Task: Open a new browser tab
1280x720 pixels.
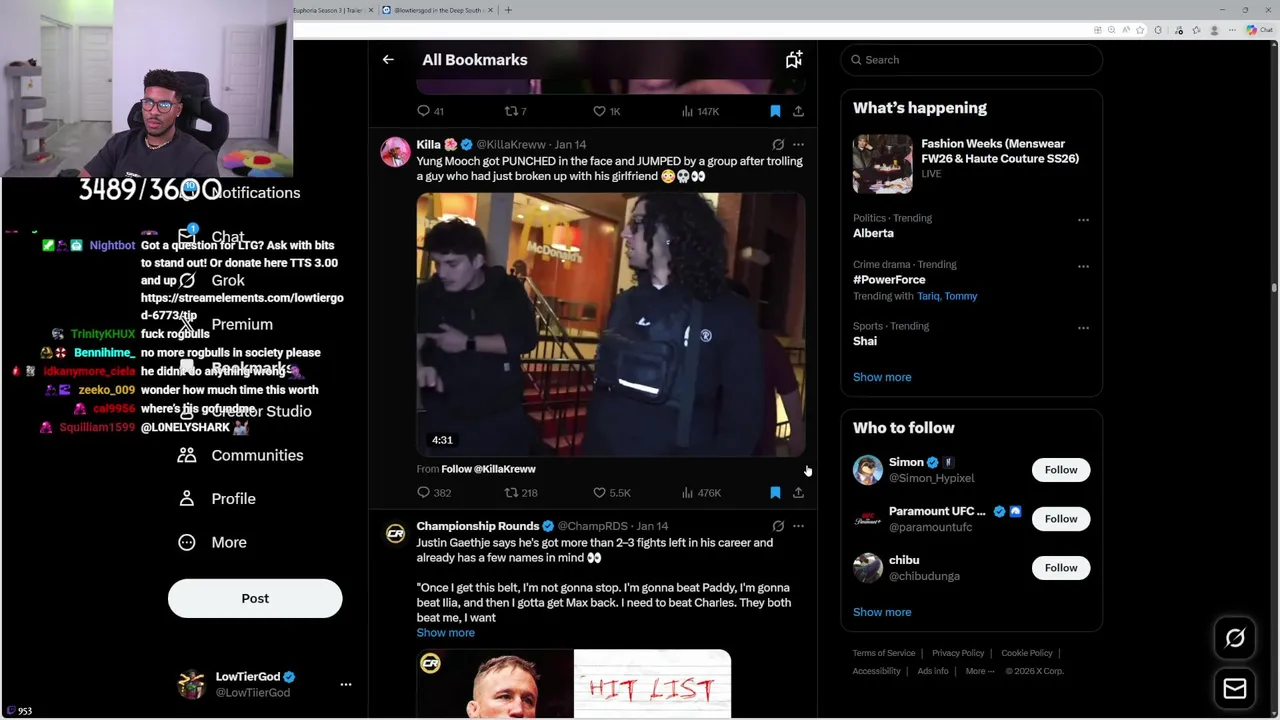Action: click(508, 10)
